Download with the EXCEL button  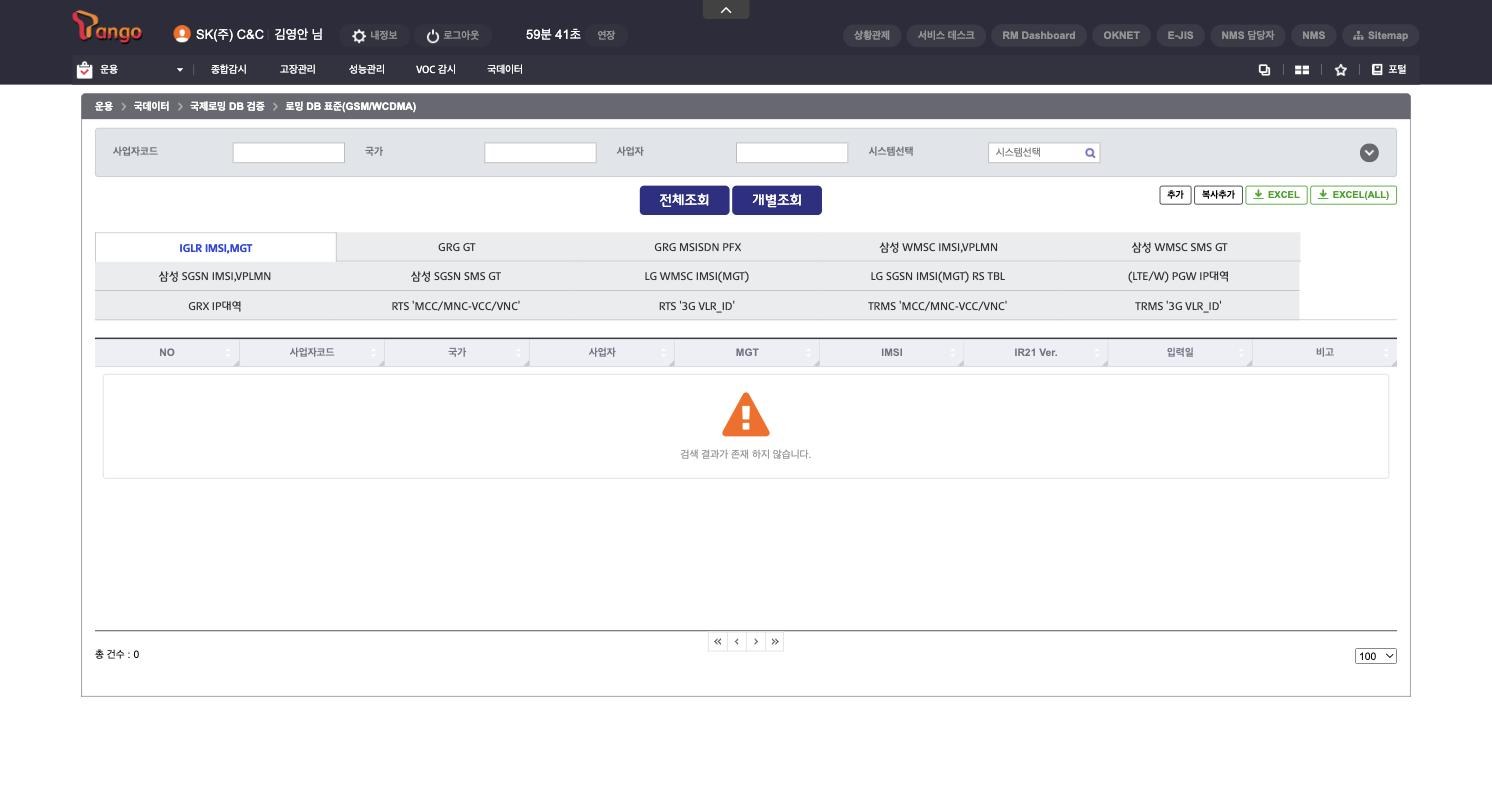1276,195
